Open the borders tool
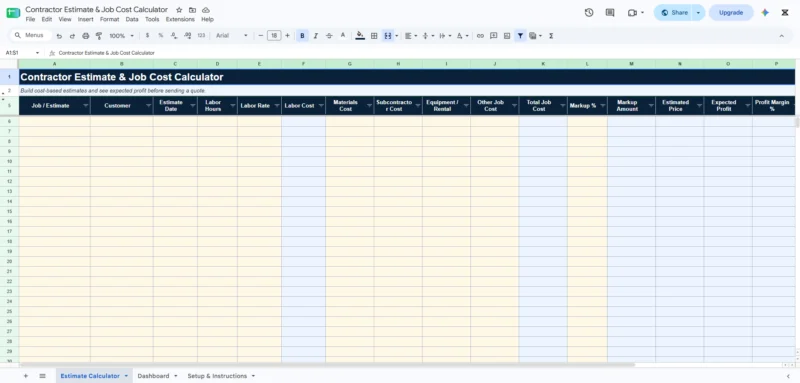The width and height of the screenshot is (800, 383). pyautogui.click(x=374, y=36)
